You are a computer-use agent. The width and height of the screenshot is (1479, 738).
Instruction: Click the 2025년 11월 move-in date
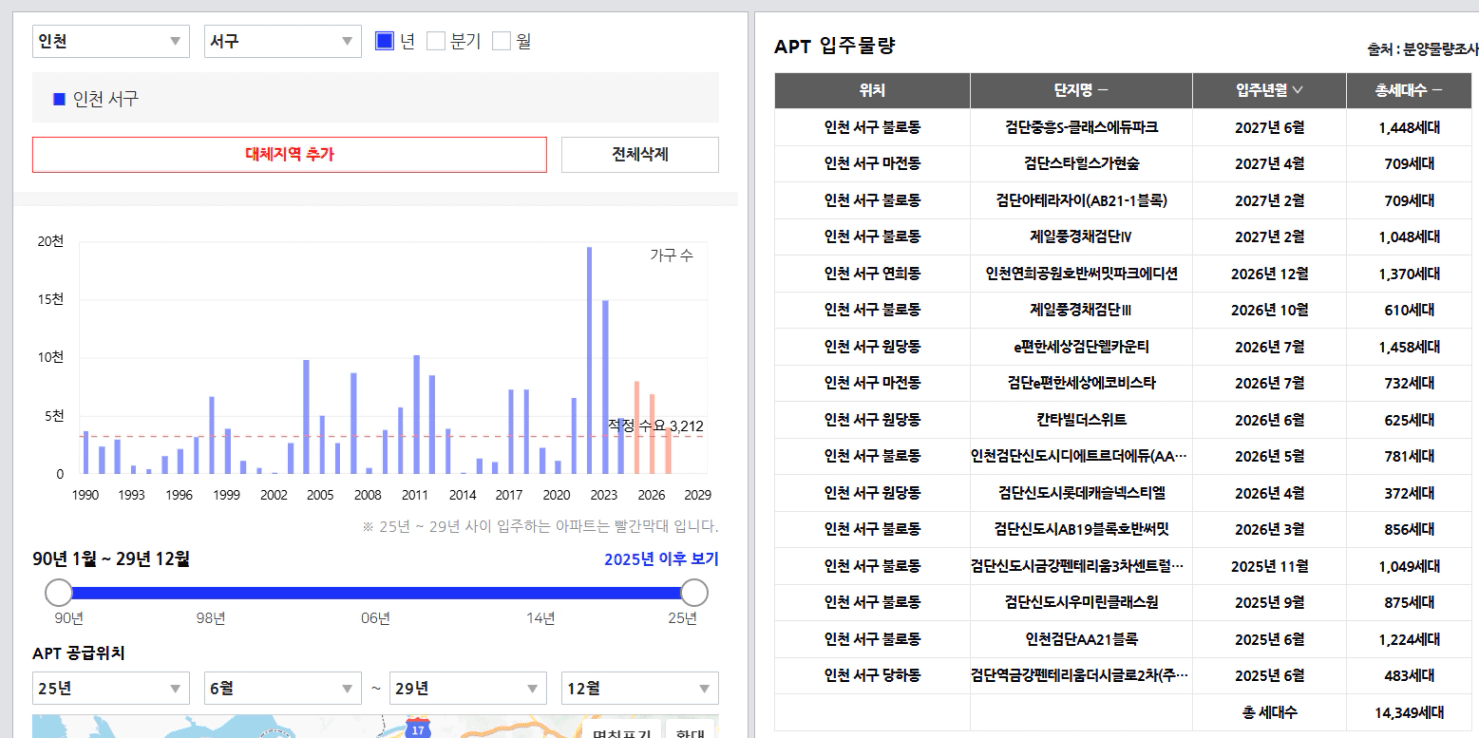tap(1269, 566)
